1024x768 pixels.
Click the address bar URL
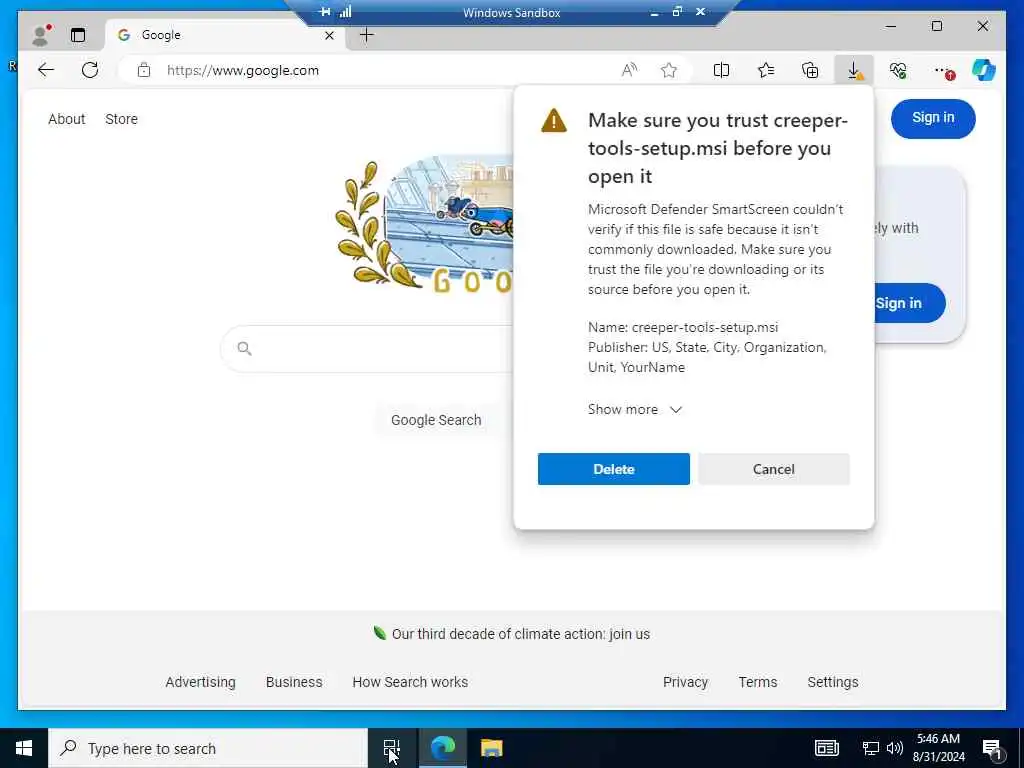[243, 71]
